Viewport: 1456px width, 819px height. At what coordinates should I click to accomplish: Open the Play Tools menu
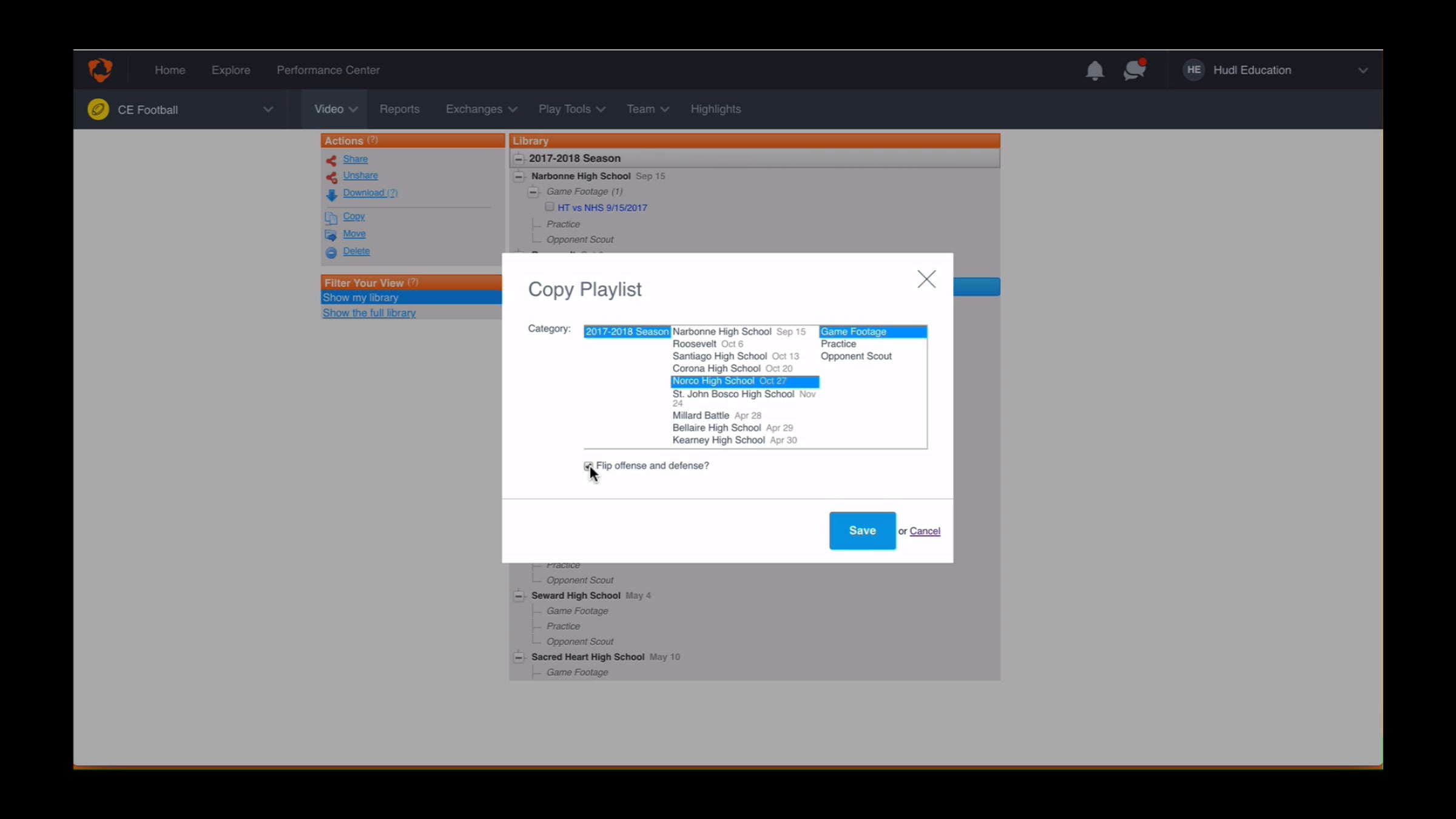click(x=571, y=109)
